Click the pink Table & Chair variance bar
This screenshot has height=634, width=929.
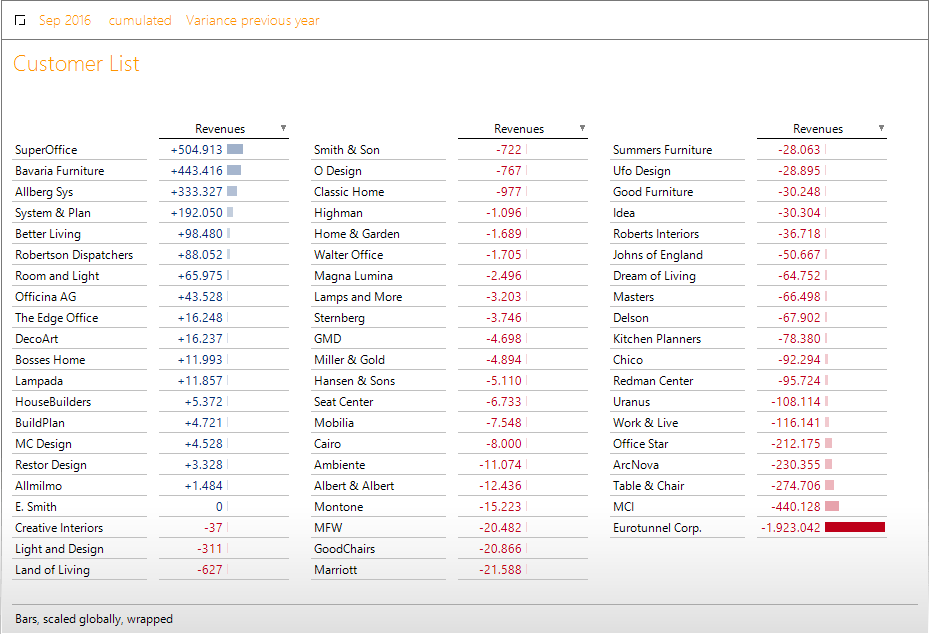coord(829,486)
